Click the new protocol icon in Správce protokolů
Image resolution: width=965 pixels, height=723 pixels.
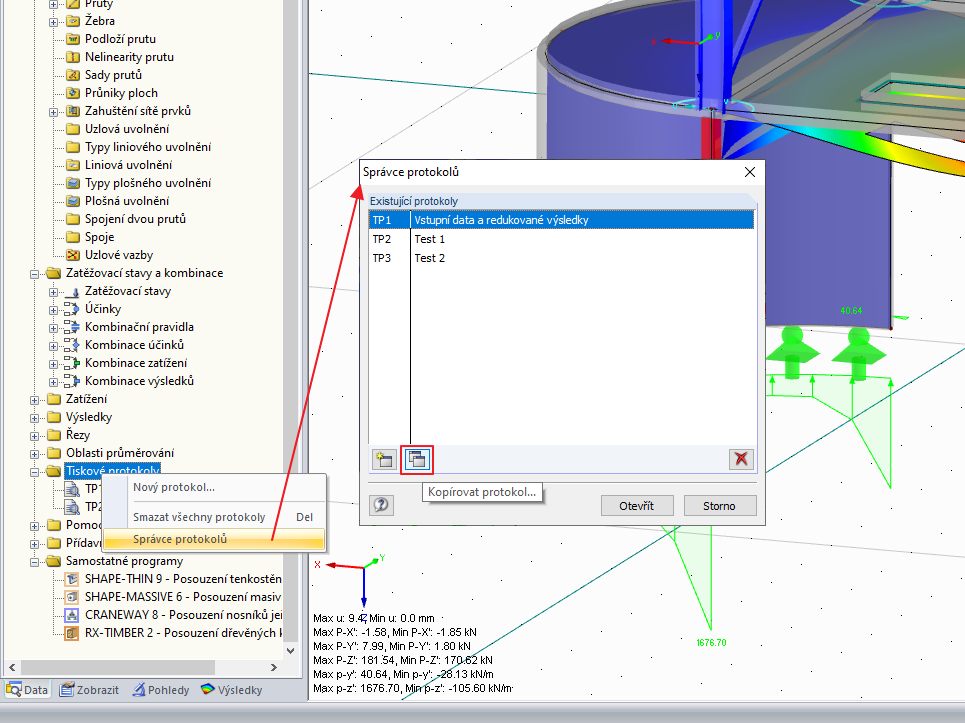tap(384, 460)
